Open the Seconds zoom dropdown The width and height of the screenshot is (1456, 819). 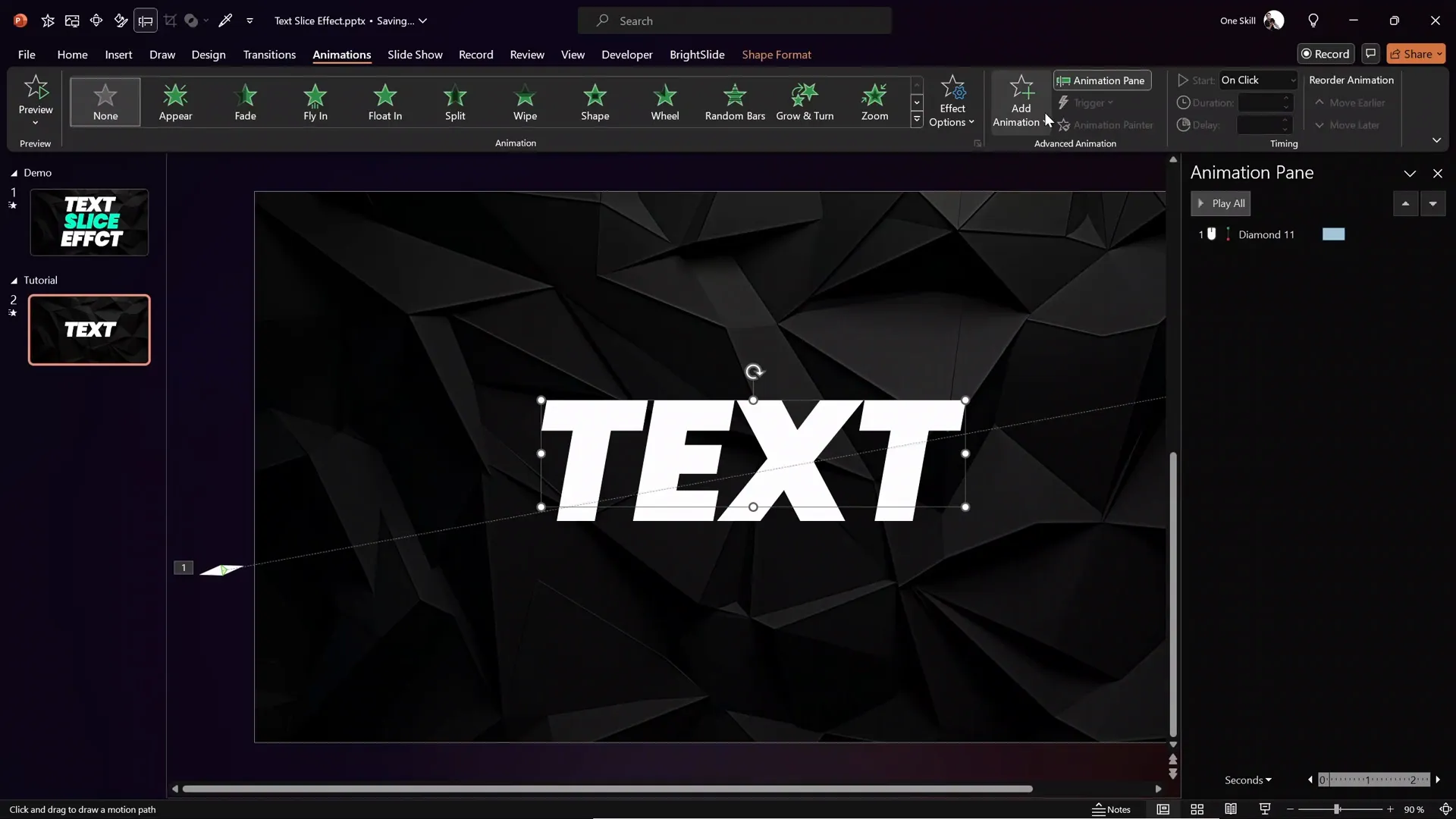(x=1248, y=780)
